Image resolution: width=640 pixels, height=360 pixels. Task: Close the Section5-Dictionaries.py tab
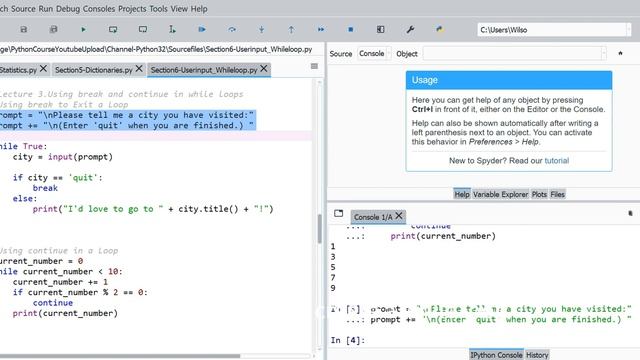139,69
